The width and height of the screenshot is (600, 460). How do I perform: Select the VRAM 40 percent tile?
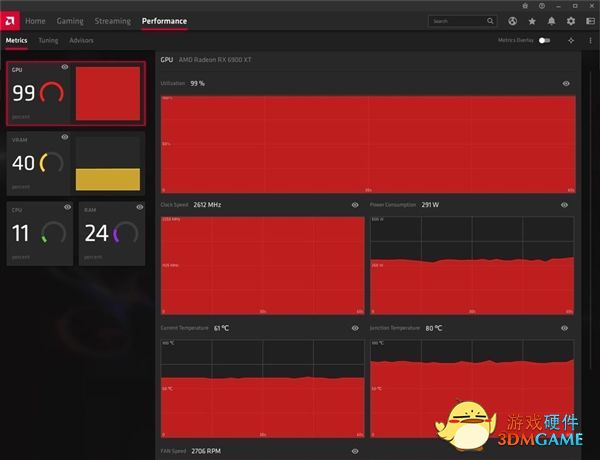[75, 162]
